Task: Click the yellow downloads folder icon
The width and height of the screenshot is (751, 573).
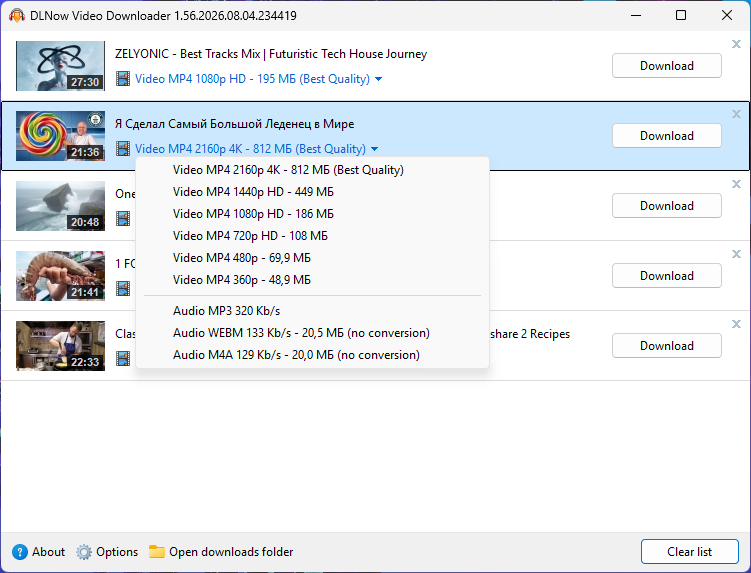Action: click(157, 552)
